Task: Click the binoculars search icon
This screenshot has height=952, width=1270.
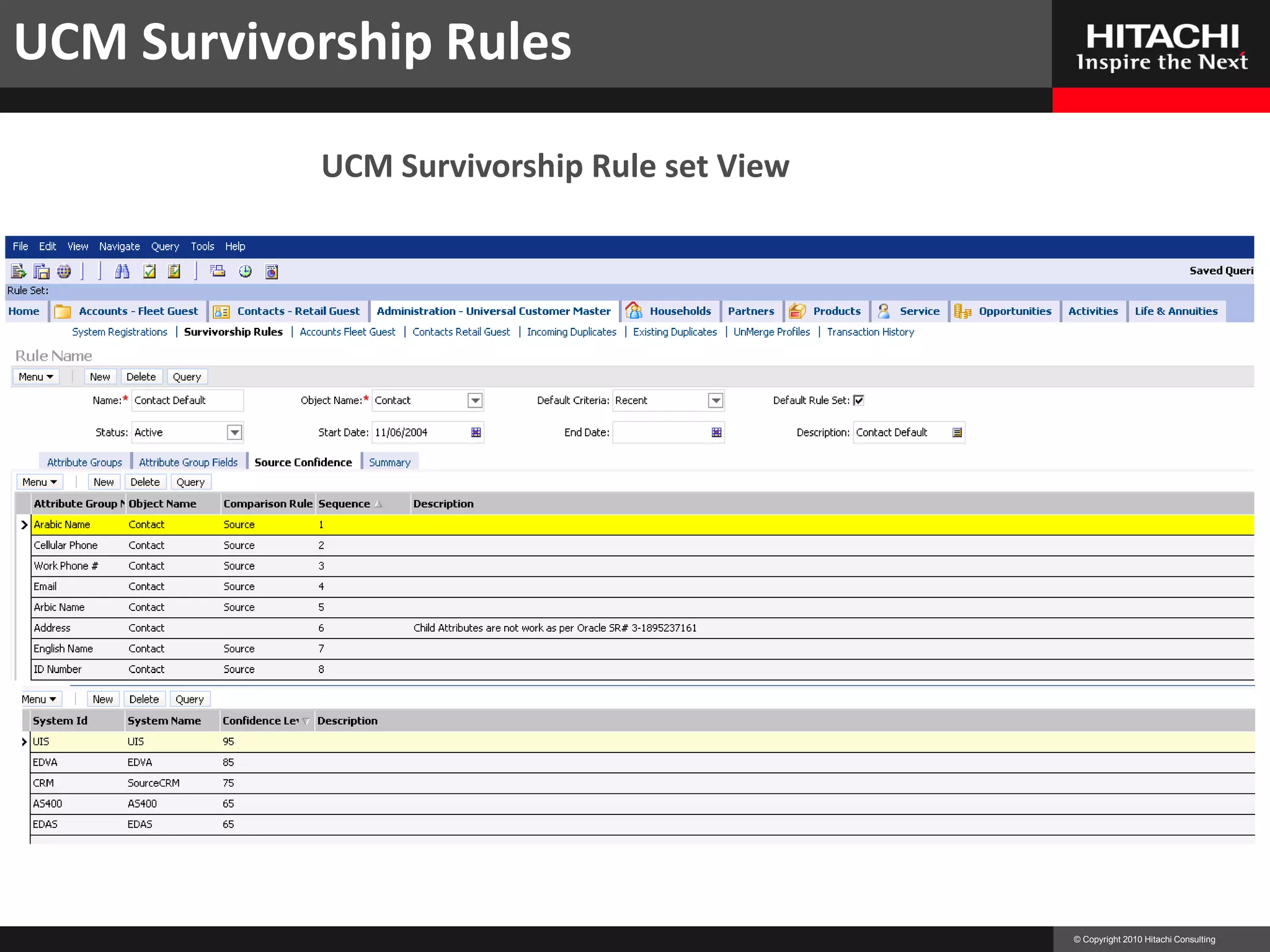Action: click(122, 271)
